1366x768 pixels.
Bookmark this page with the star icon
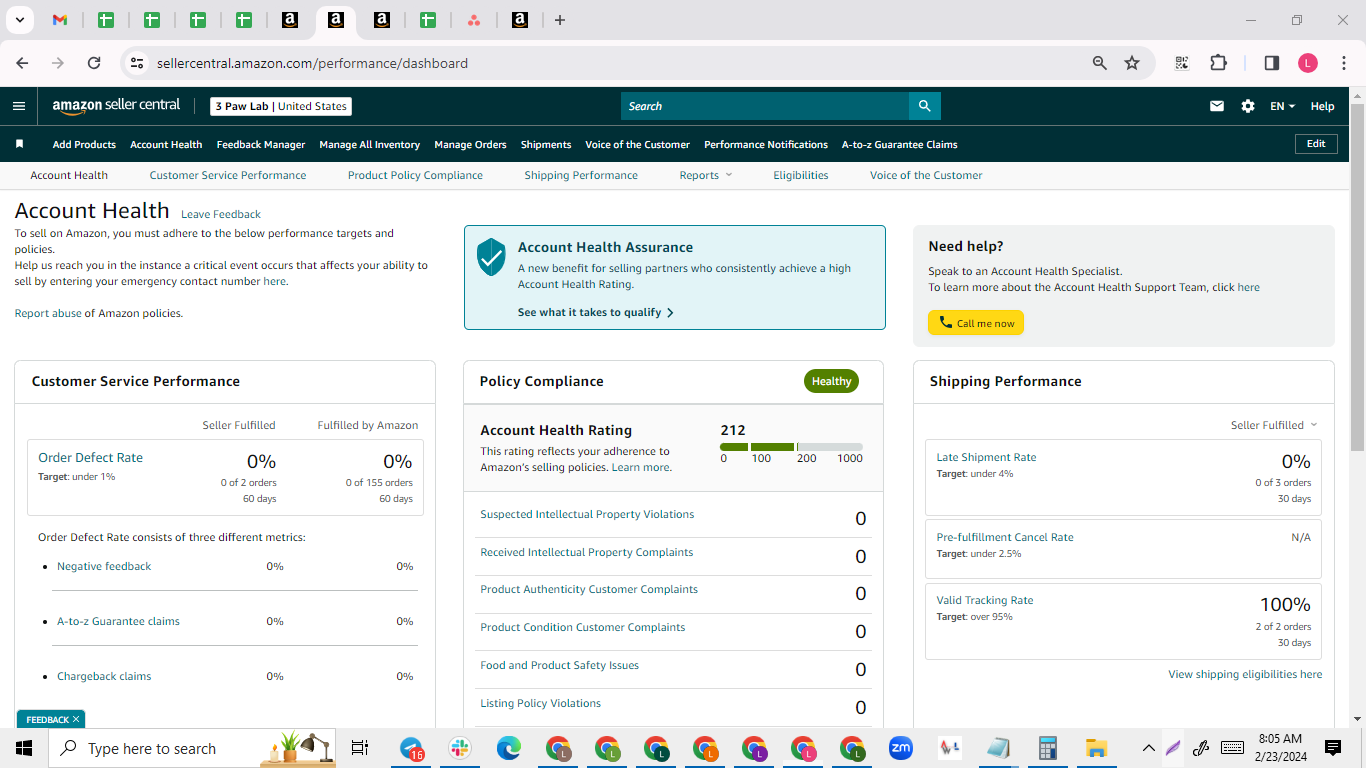[x=1132, y=63]
